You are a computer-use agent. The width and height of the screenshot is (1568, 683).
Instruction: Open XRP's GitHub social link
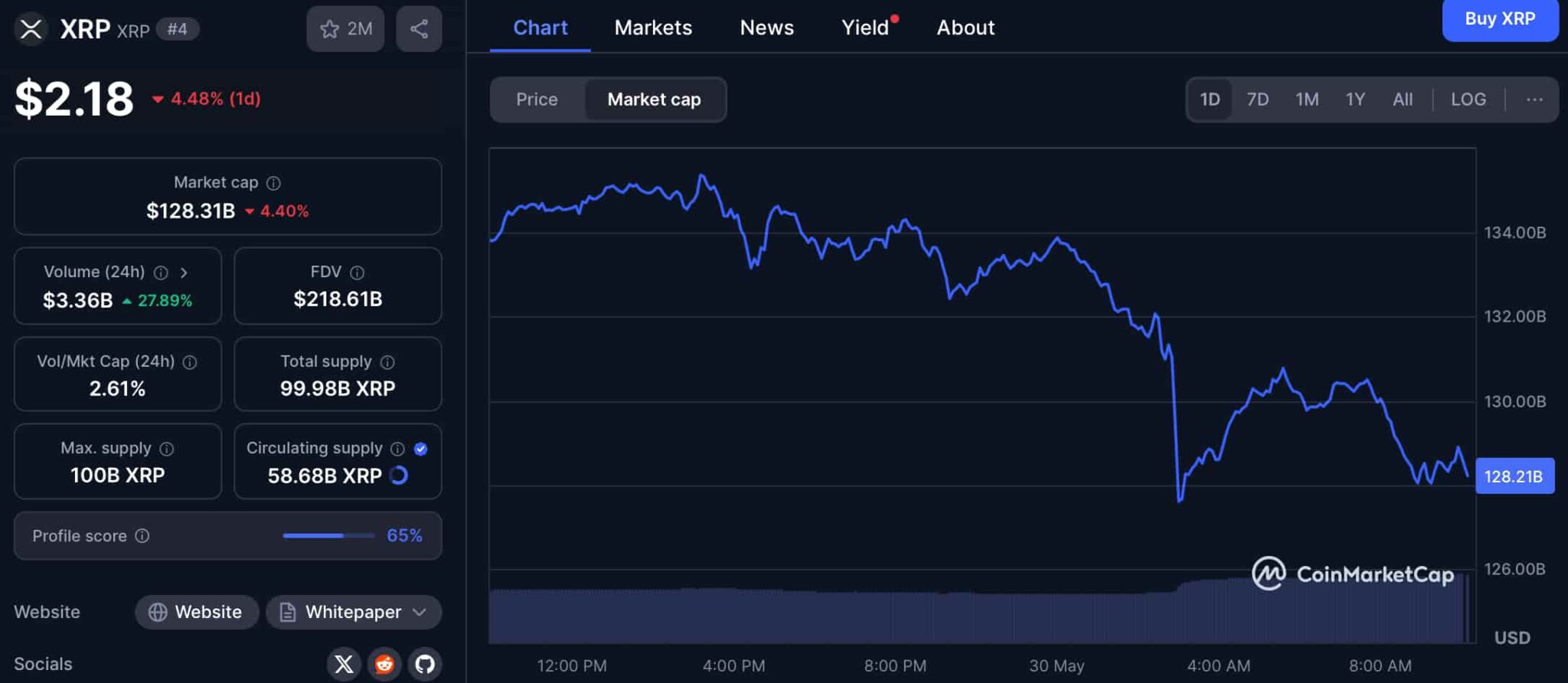point(425,664)
